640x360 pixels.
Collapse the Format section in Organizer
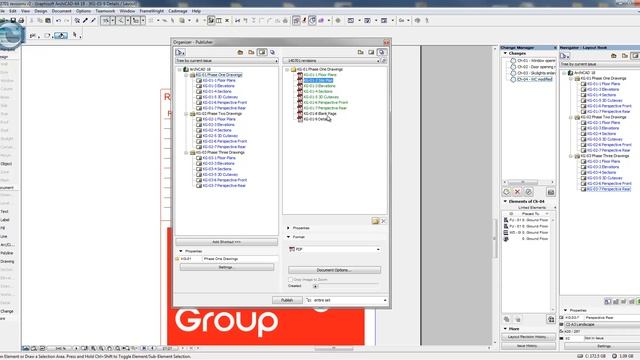288,237
